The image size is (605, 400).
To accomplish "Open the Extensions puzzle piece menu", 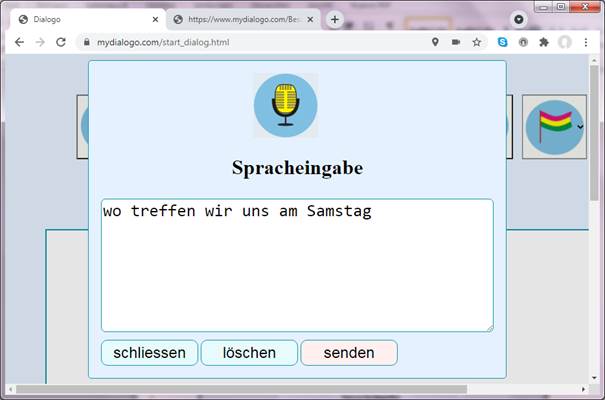I will 544,42.
